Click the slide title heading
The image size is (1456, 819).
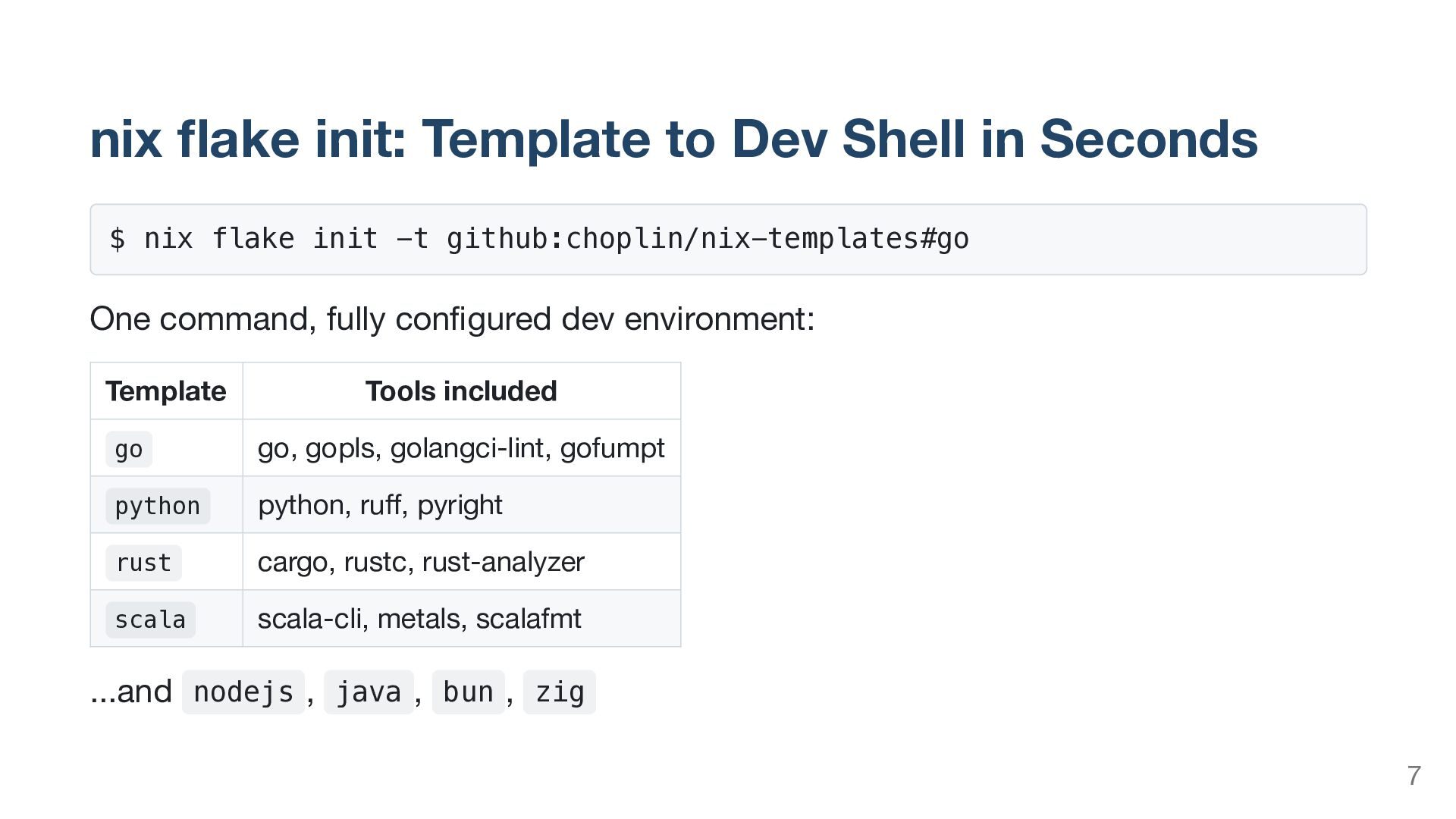point(673,139)
